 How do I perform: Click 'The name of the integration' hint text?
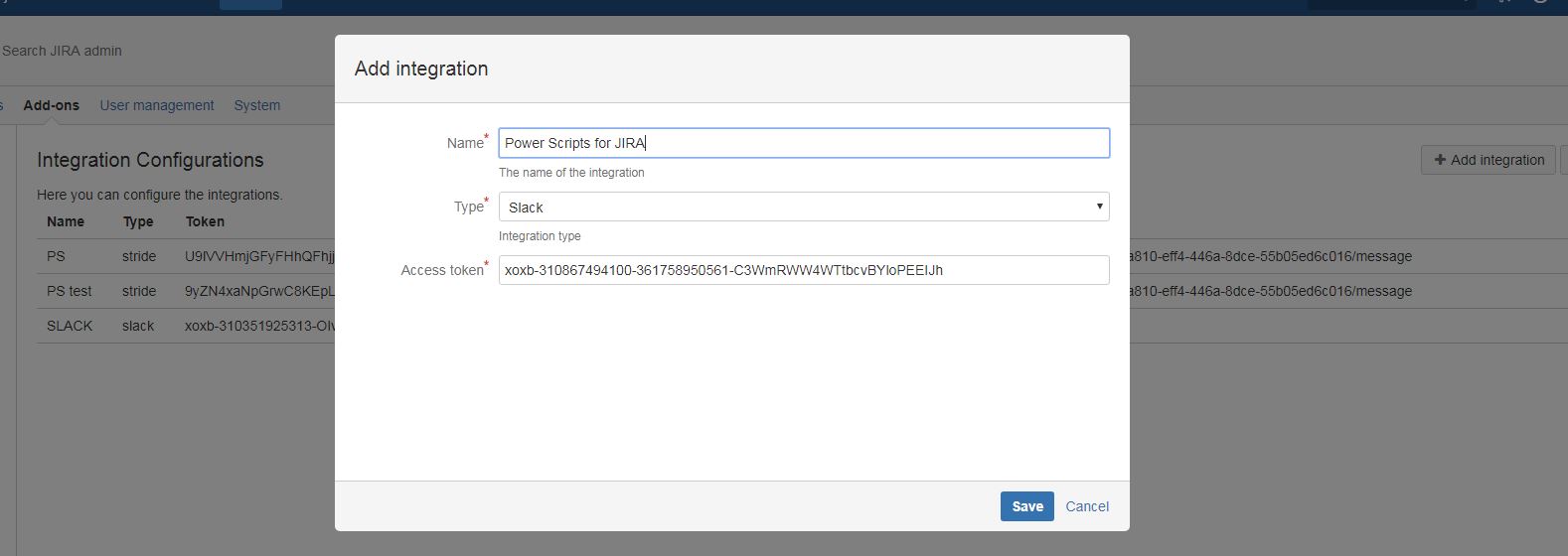pos(571,173)
